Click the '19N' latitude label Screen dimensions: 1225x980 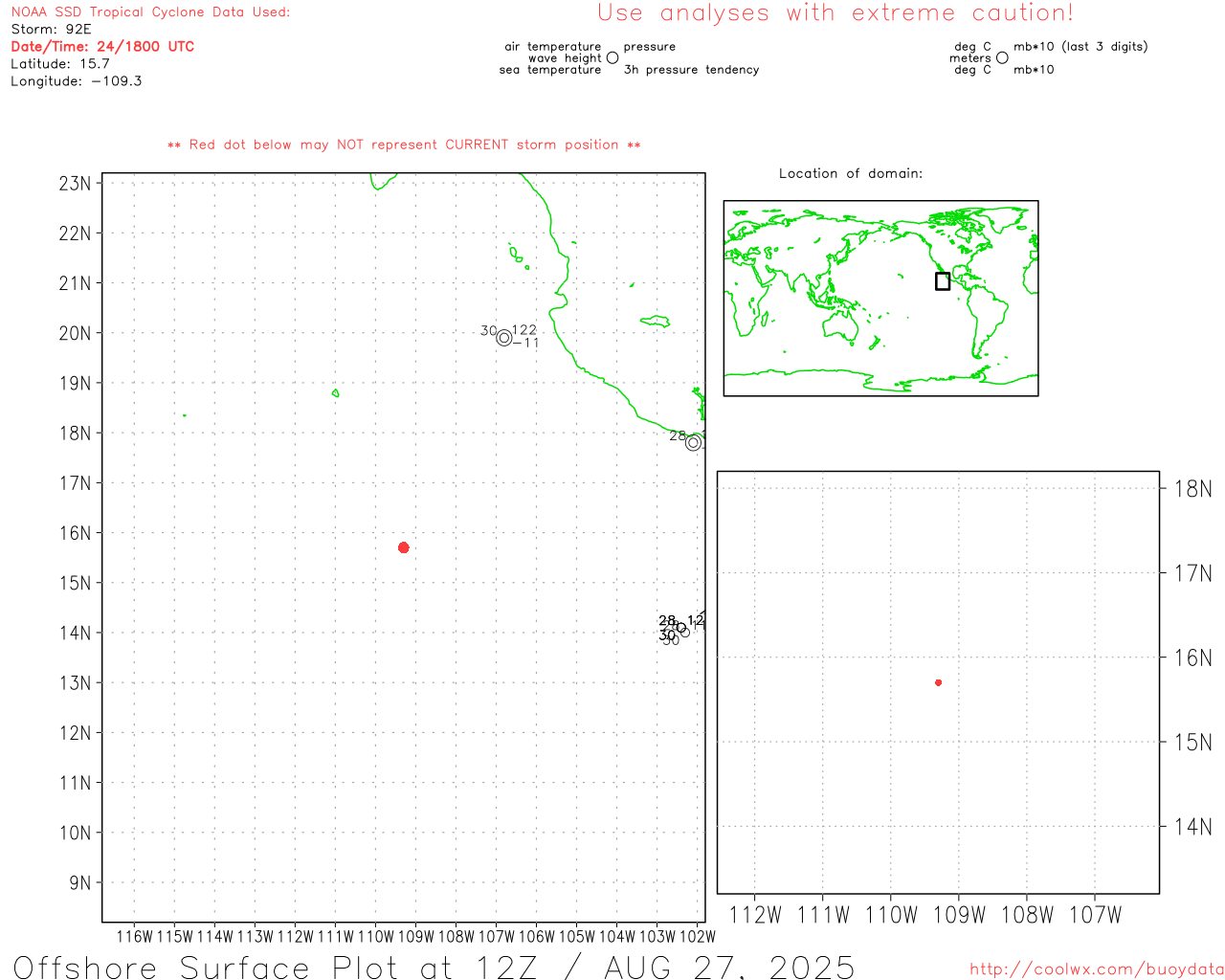(76, 383)
